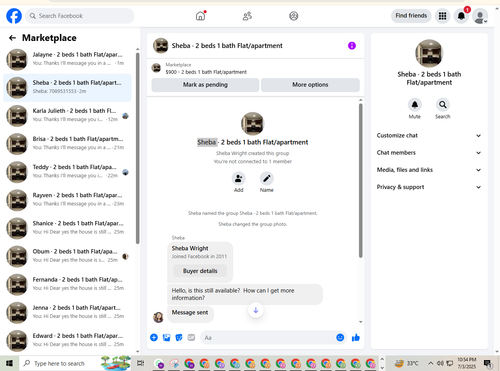Click taskbar clock 10:54 PM

point(467,363)
